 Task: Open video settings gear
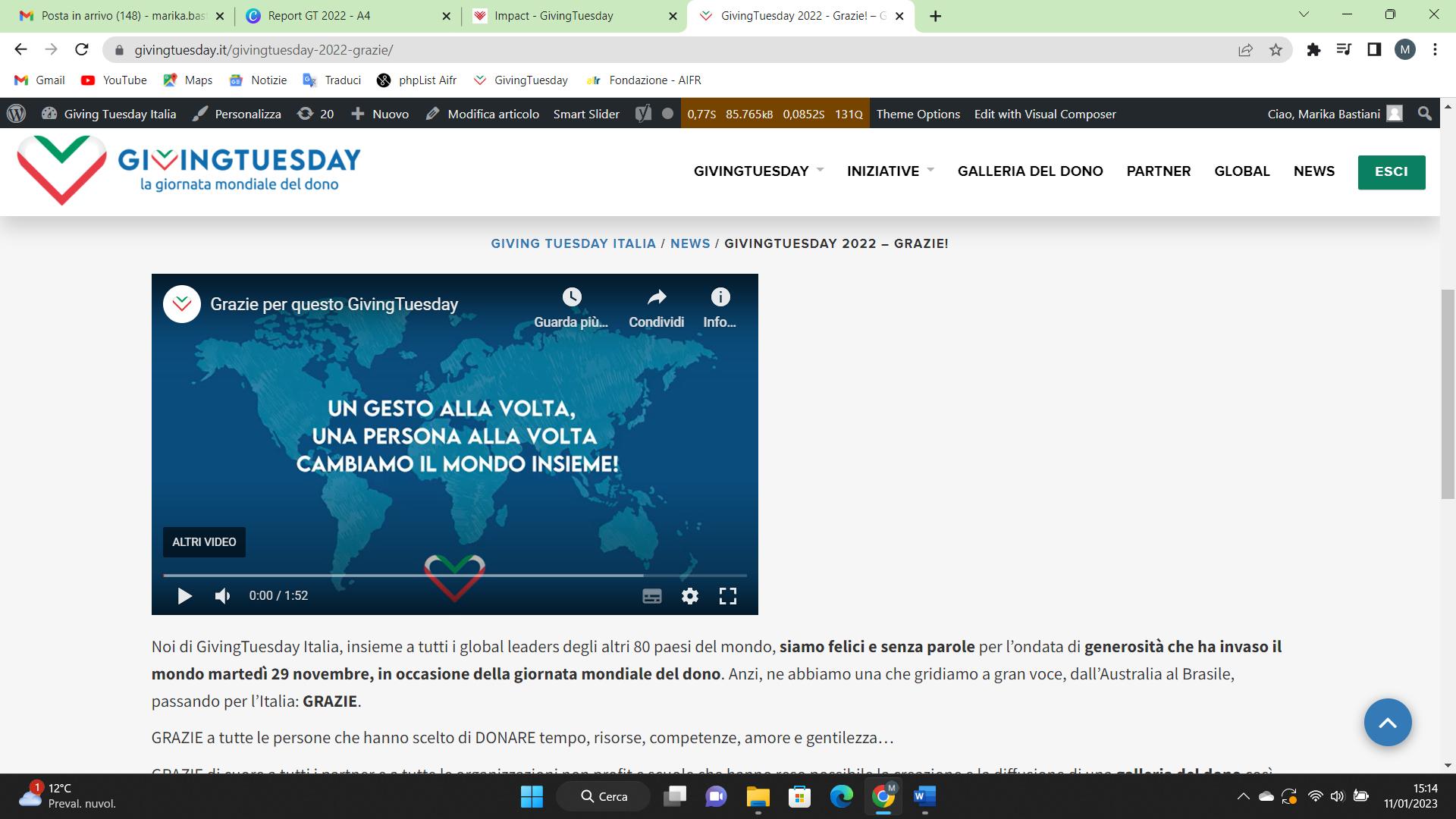689,596
